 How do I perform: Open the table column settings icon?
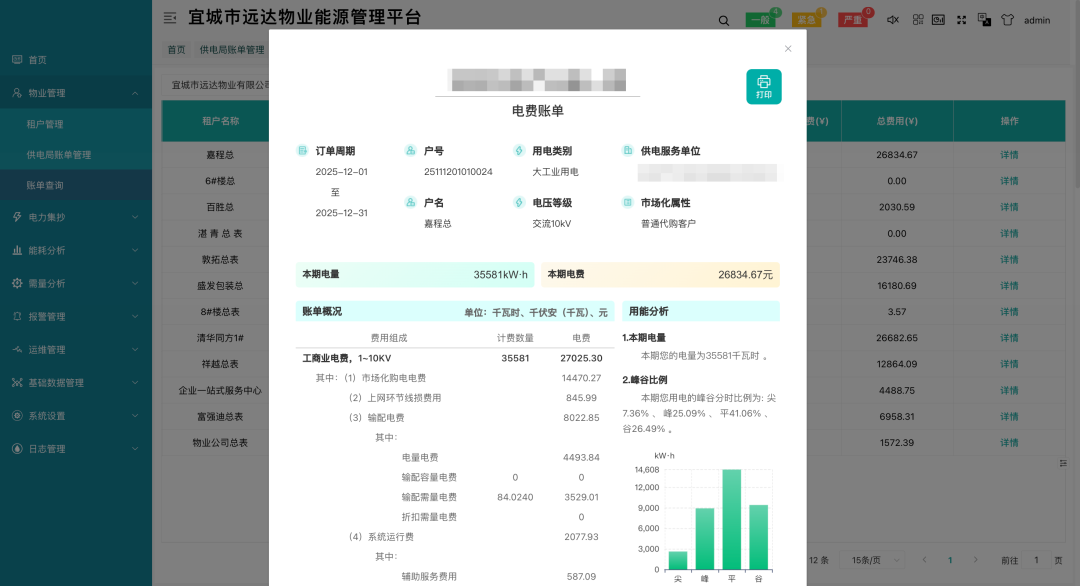click(1064, 463)
